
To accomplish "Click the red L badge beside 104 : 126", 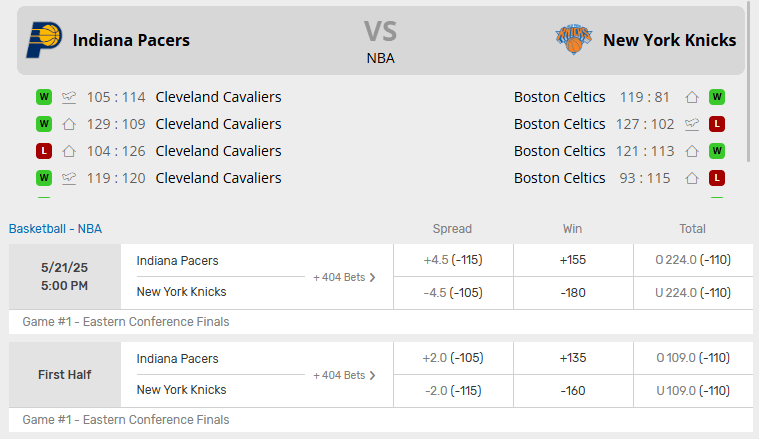I will pyautogui.click(x=44, y=151).
